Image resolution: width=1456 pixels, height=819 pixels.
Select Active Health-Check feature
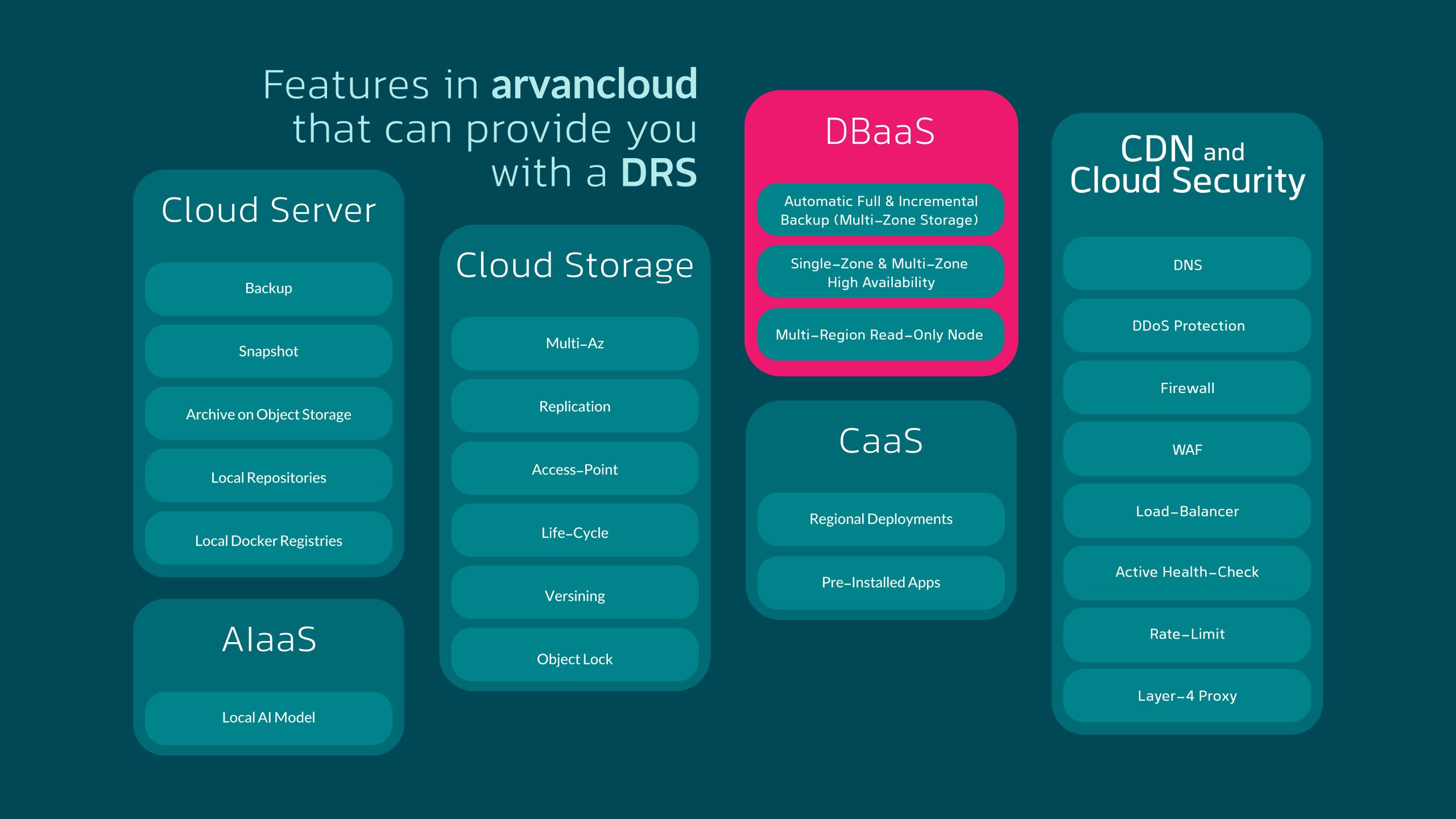(1187, 572)
